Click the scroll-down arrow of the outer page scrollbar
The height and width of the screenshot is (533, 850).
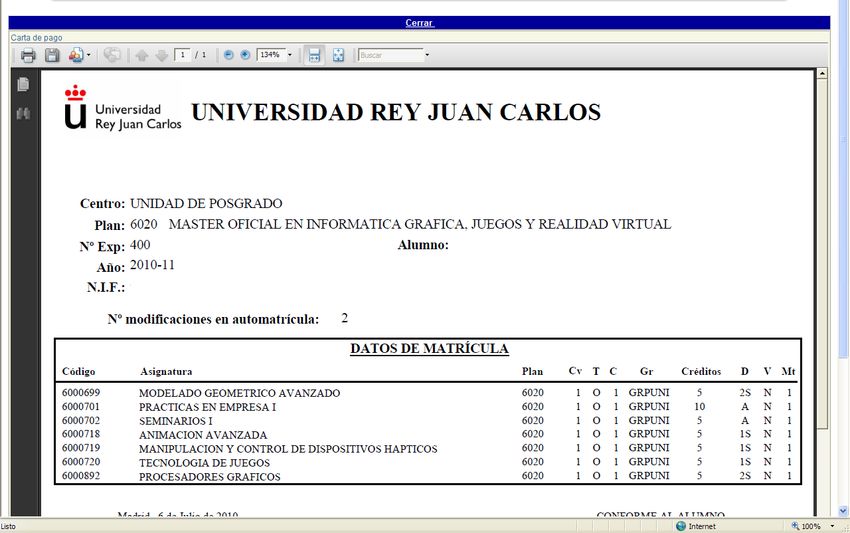(843, 511)
